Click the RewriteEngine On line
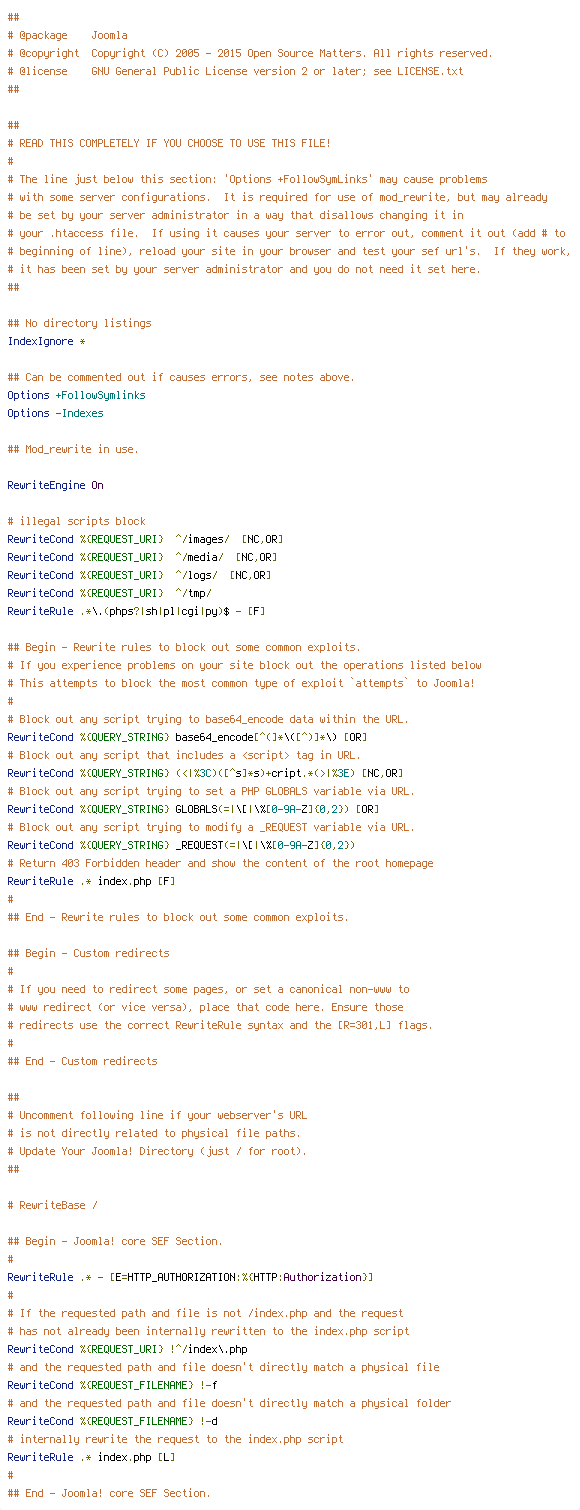This screenshot has width=580, height=1510. (x=55, y=485)
